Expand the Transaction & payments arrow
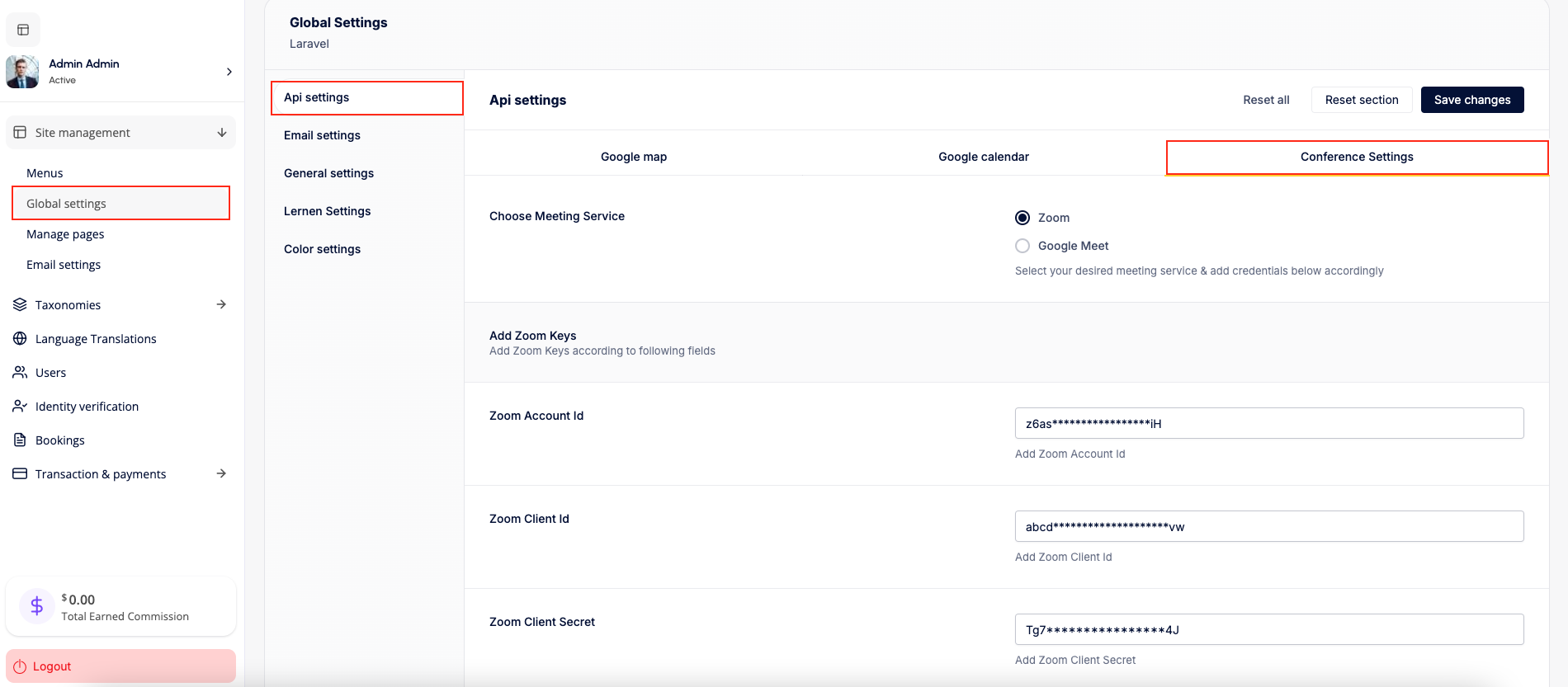Viewport: 1568px width, 687px height. tap(221, 473)
